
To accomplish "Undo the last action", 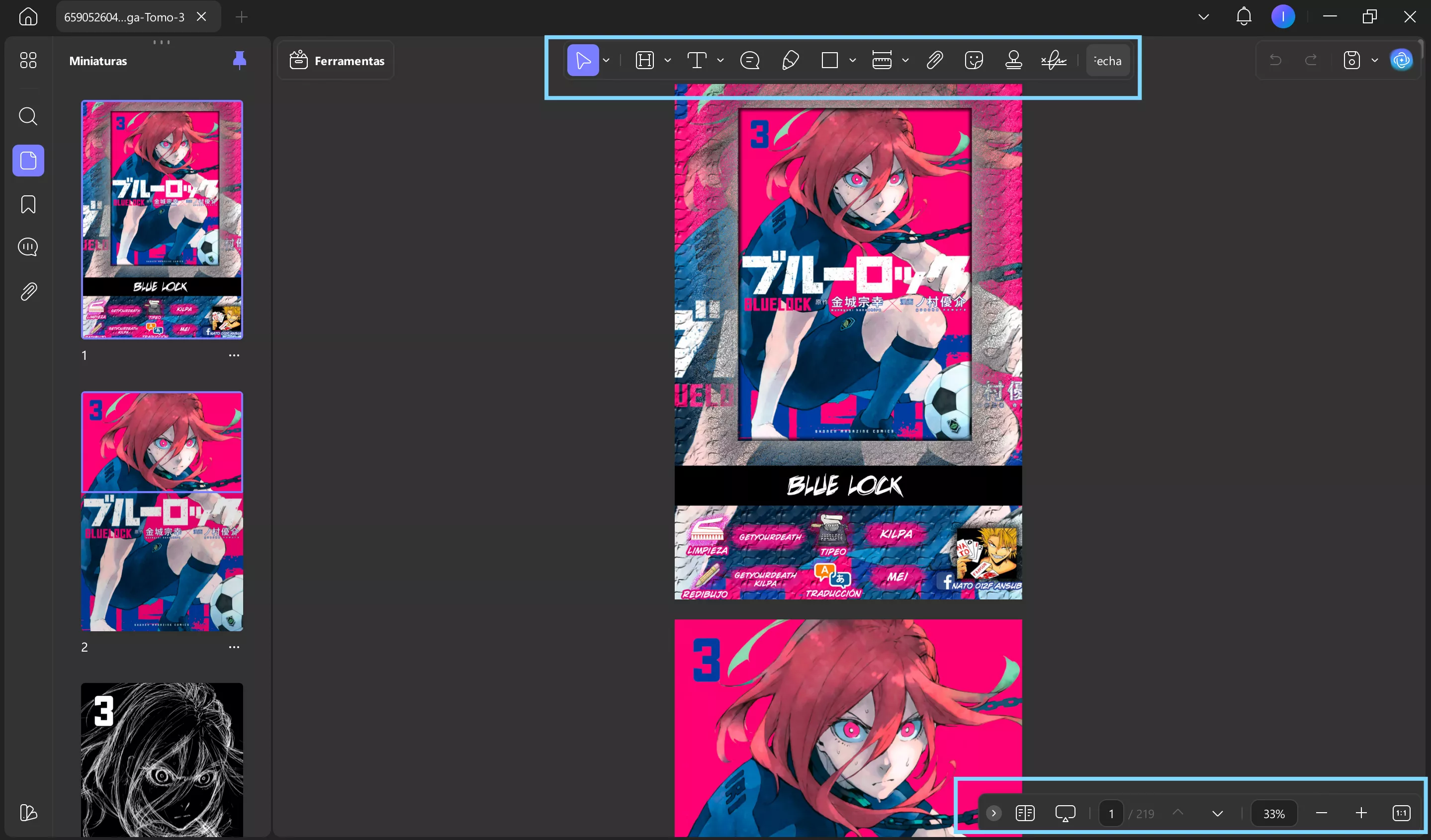I will point(1275,60).
